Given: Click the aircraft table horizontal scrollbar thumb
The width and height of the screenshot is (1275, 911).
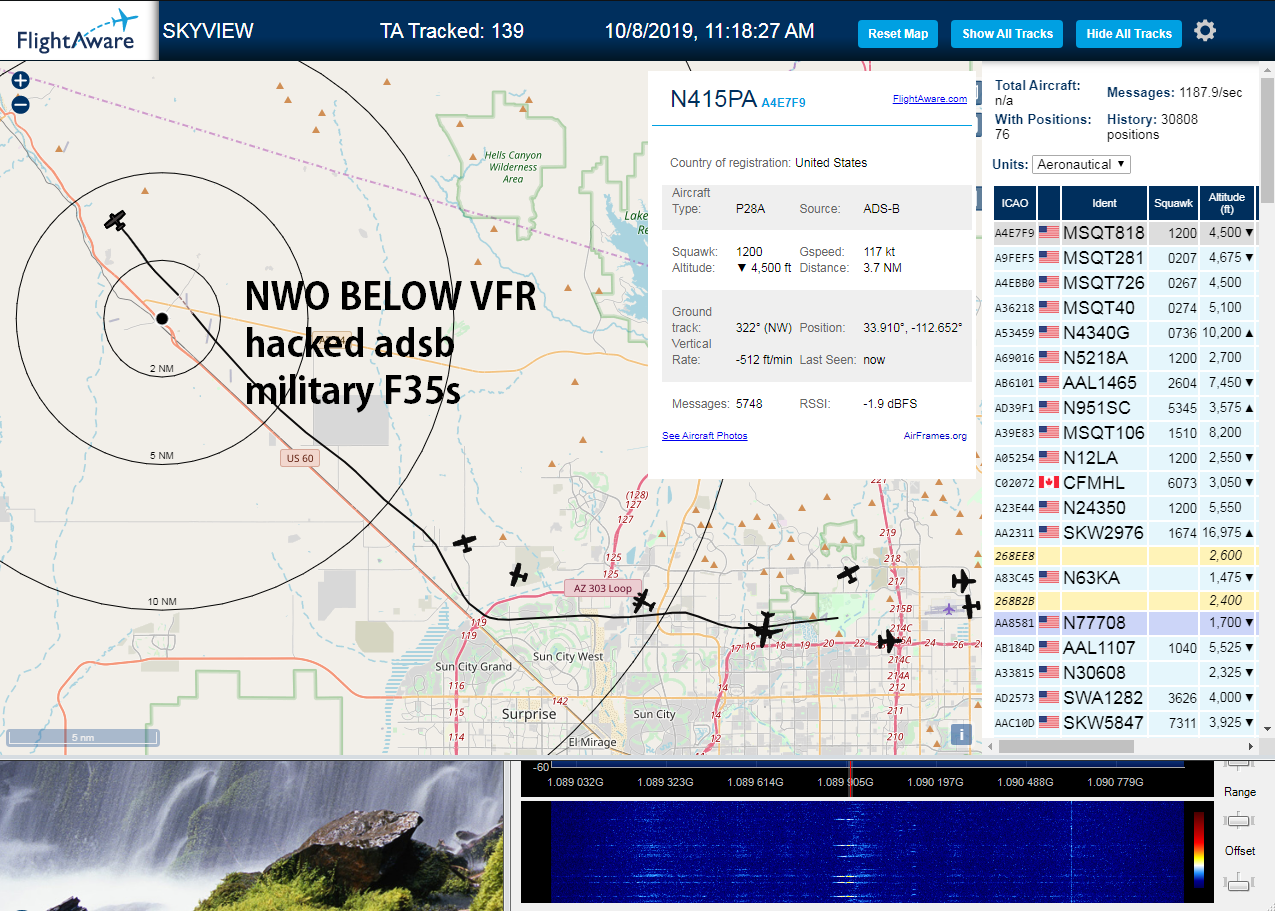Looking at the screenshot, I should pyautogui.click(x=1066, y=746).
